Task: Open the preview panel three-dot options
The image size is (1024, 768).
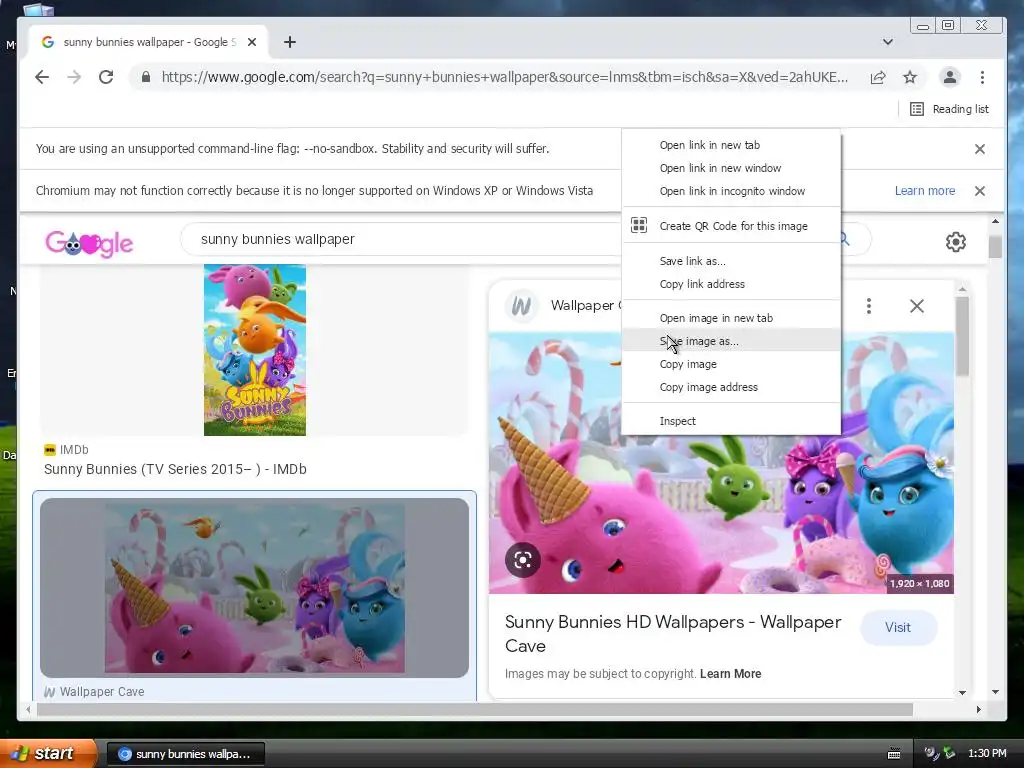Action: [869, 306]
